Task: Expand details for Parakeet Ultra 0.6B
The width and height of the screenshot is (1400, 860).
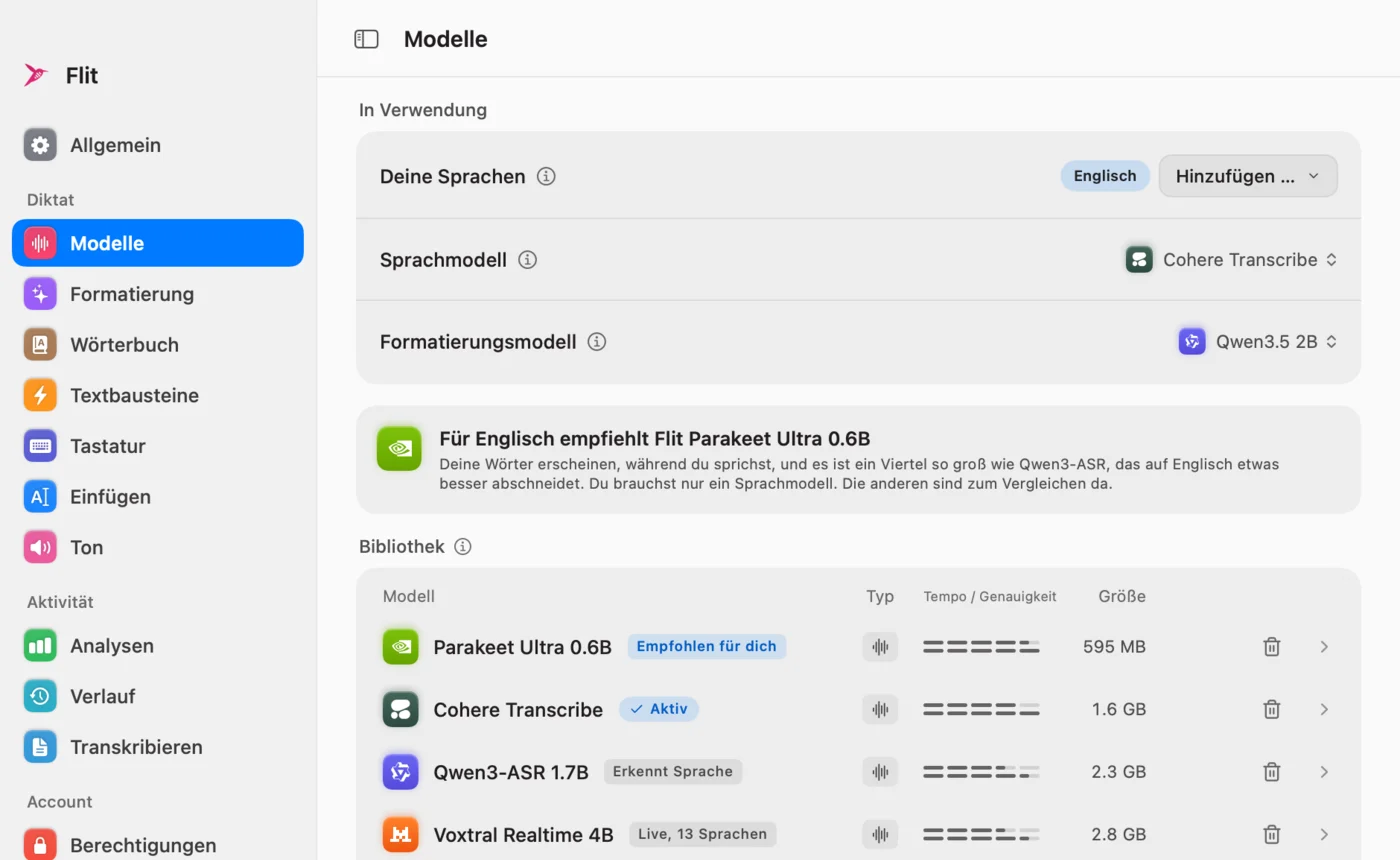Action: coord(1324,647)
